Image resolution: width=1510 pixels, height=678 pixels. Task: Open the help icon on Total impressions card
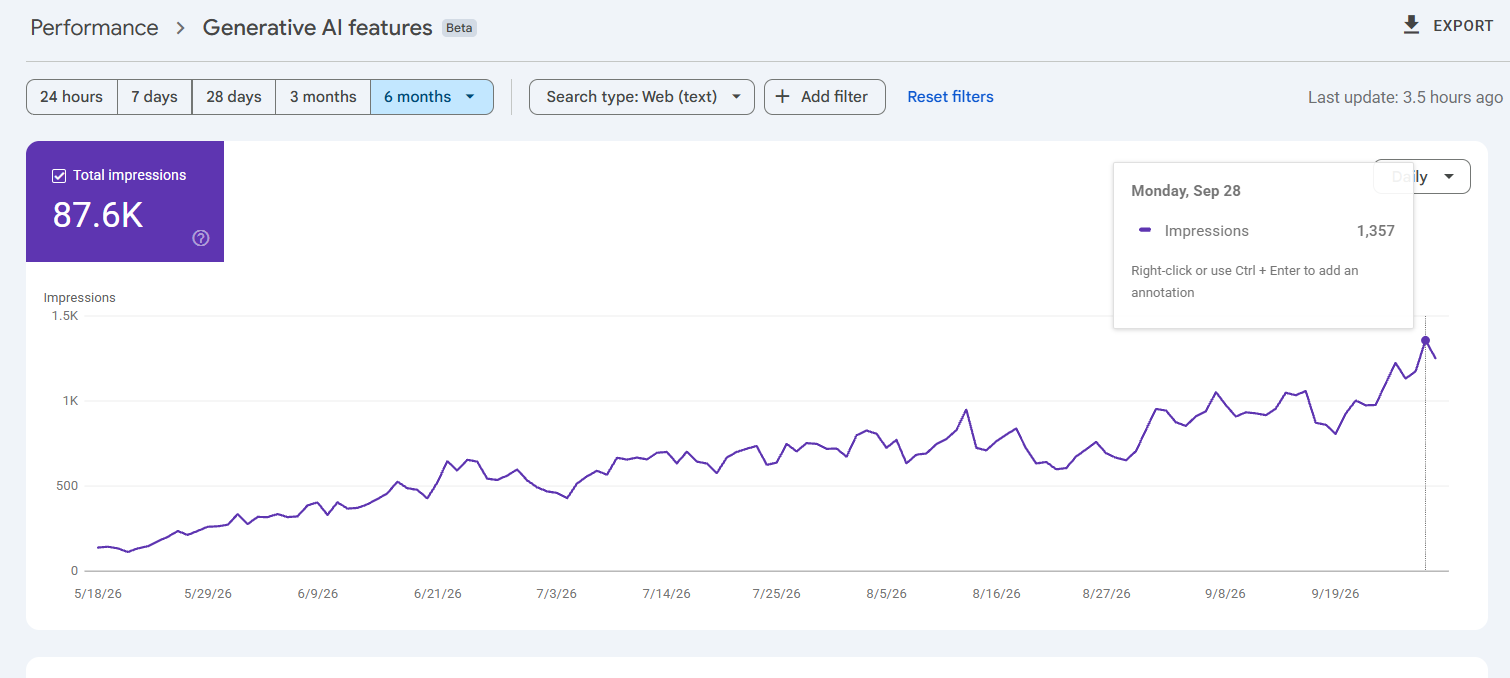[201, 238]
